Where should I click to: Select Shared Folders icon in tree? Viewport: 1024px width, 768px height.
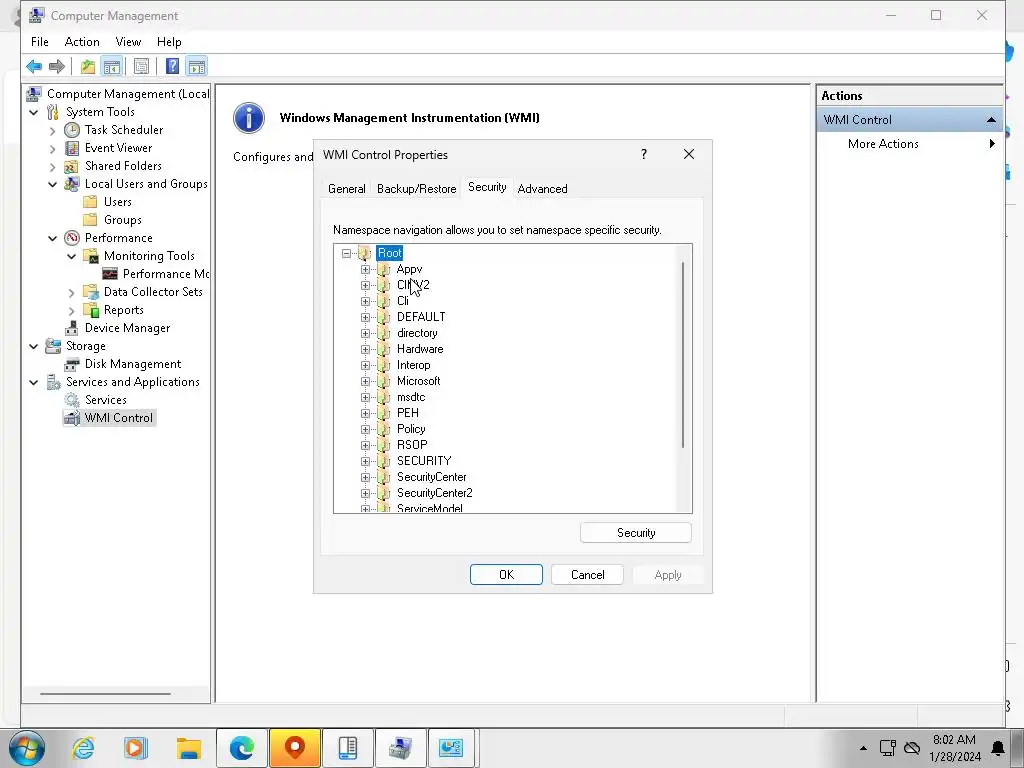coord(72,166)
